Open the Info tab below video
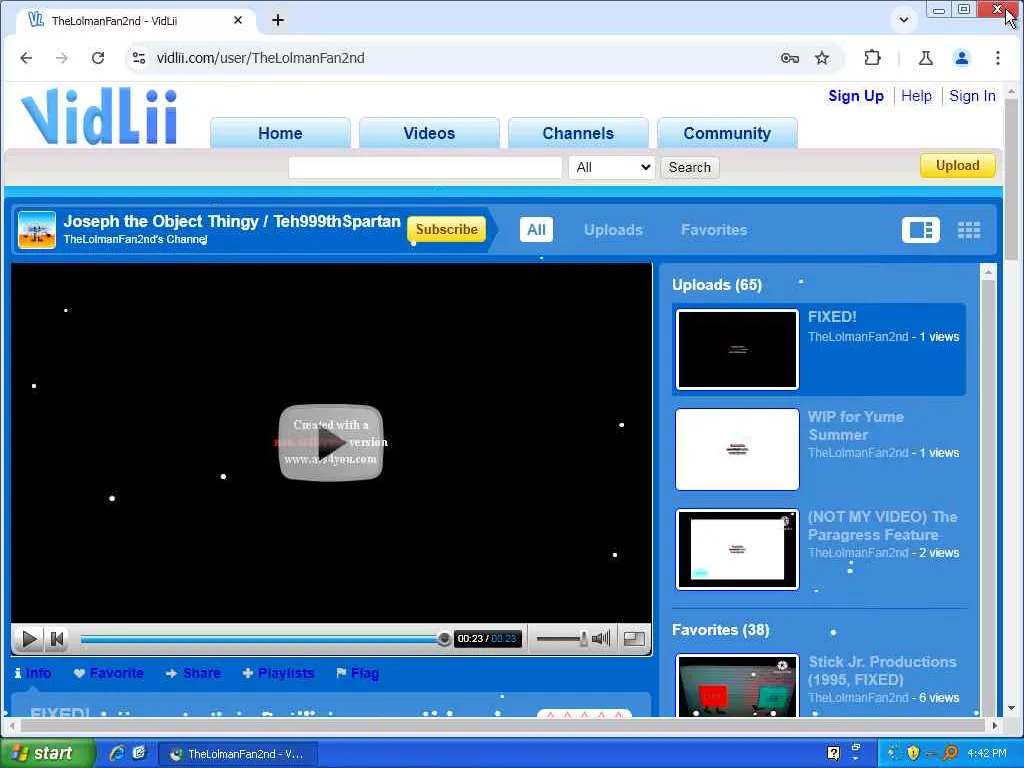 (x=33, y=673)
